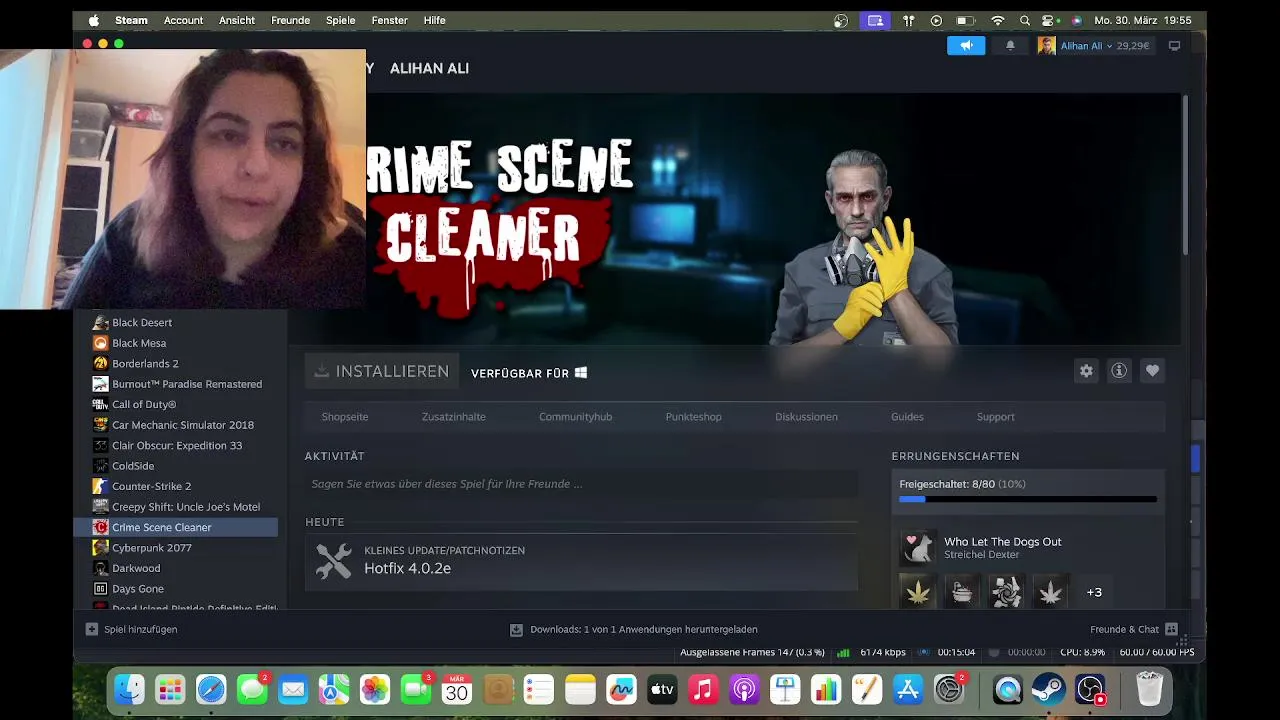This screenshot has width=1280, height=720.
Task: Select Counter-Strike 2 in library list
Action: click(151, 487)
